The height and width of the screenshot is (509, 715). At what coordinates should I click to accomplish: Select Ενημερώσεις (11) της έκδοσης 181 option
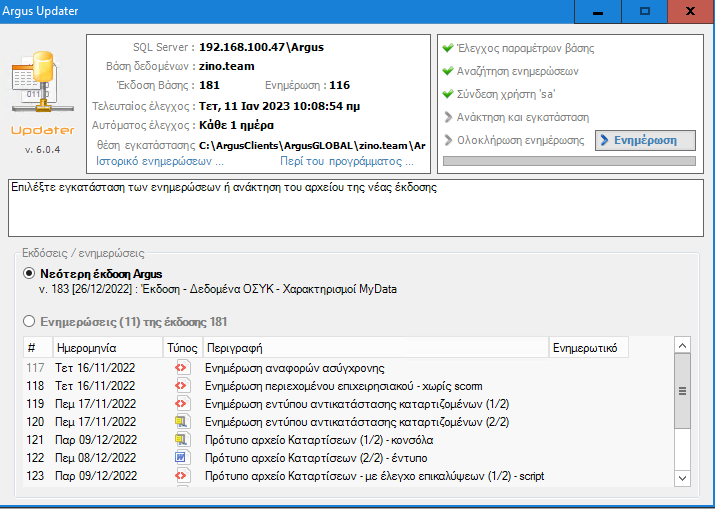pos(30,321)
